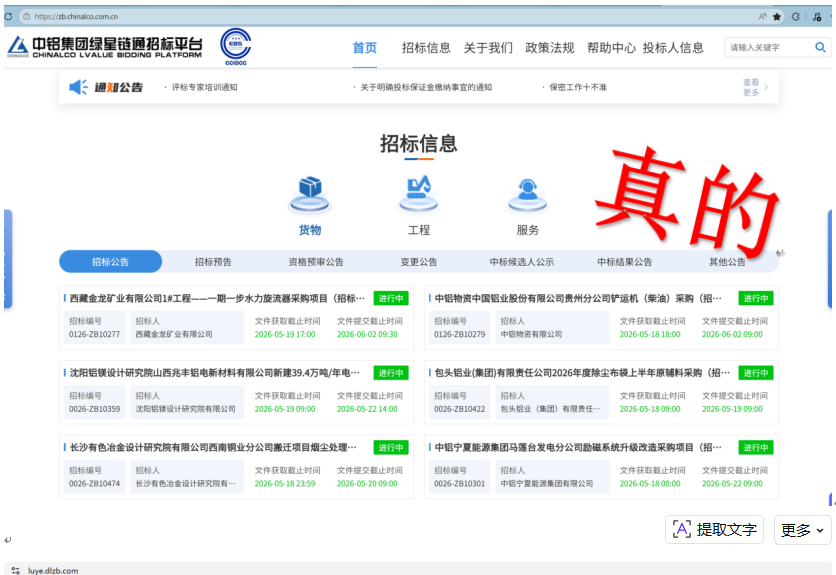Click 进行中 badge on 中铝宁夏能源 tender
The height and width of the screenshot is (575, 836).
[755, 448]
